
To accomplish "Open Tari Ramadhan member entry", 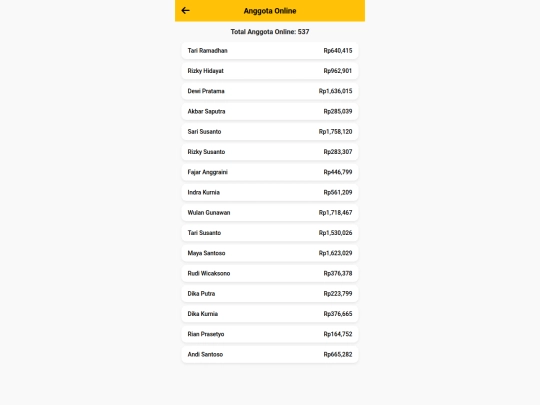I will pyautogui.click(x=270, y=51).
